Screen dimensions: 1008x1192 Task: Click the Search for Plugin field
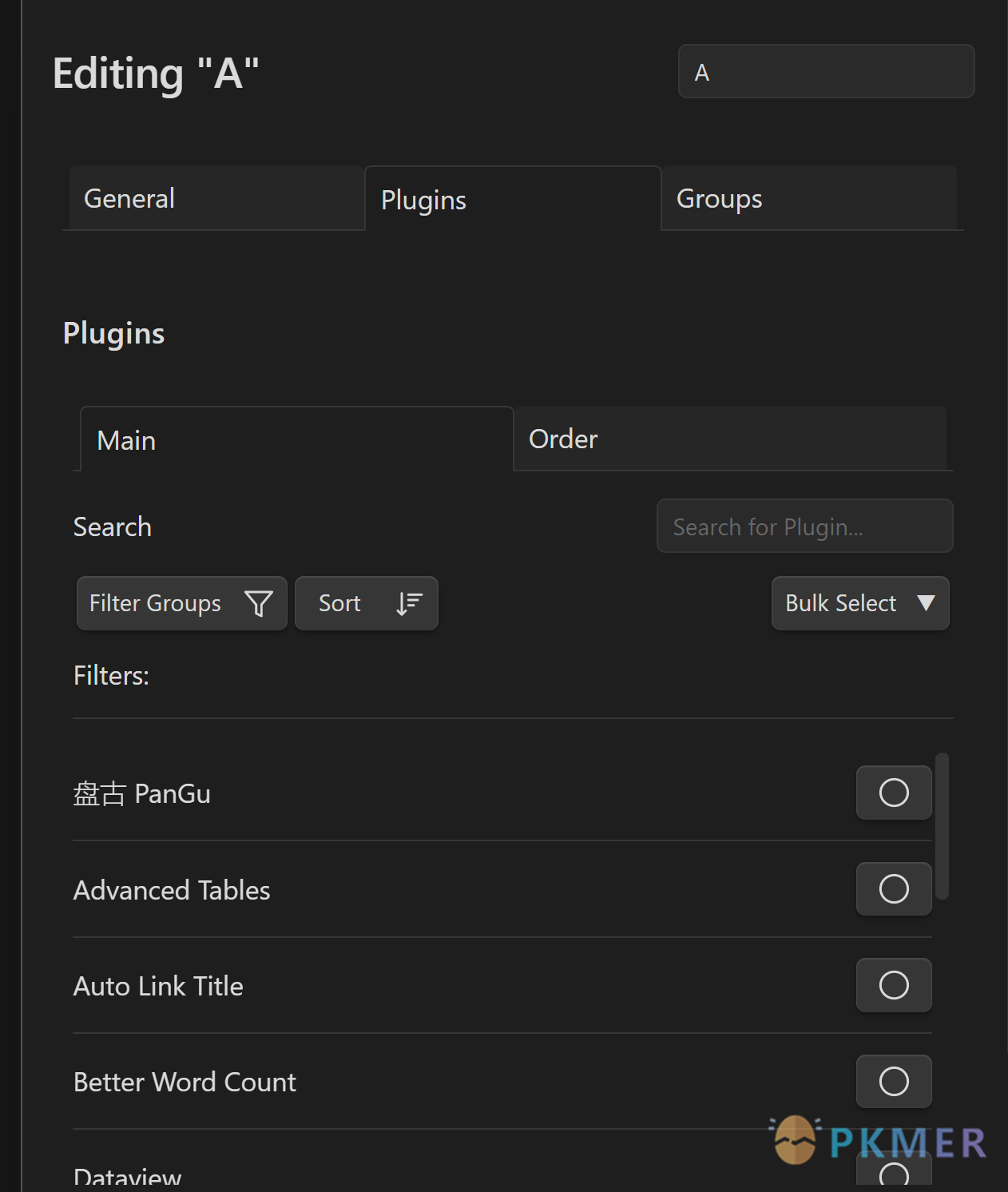click(x=804, y=526)
